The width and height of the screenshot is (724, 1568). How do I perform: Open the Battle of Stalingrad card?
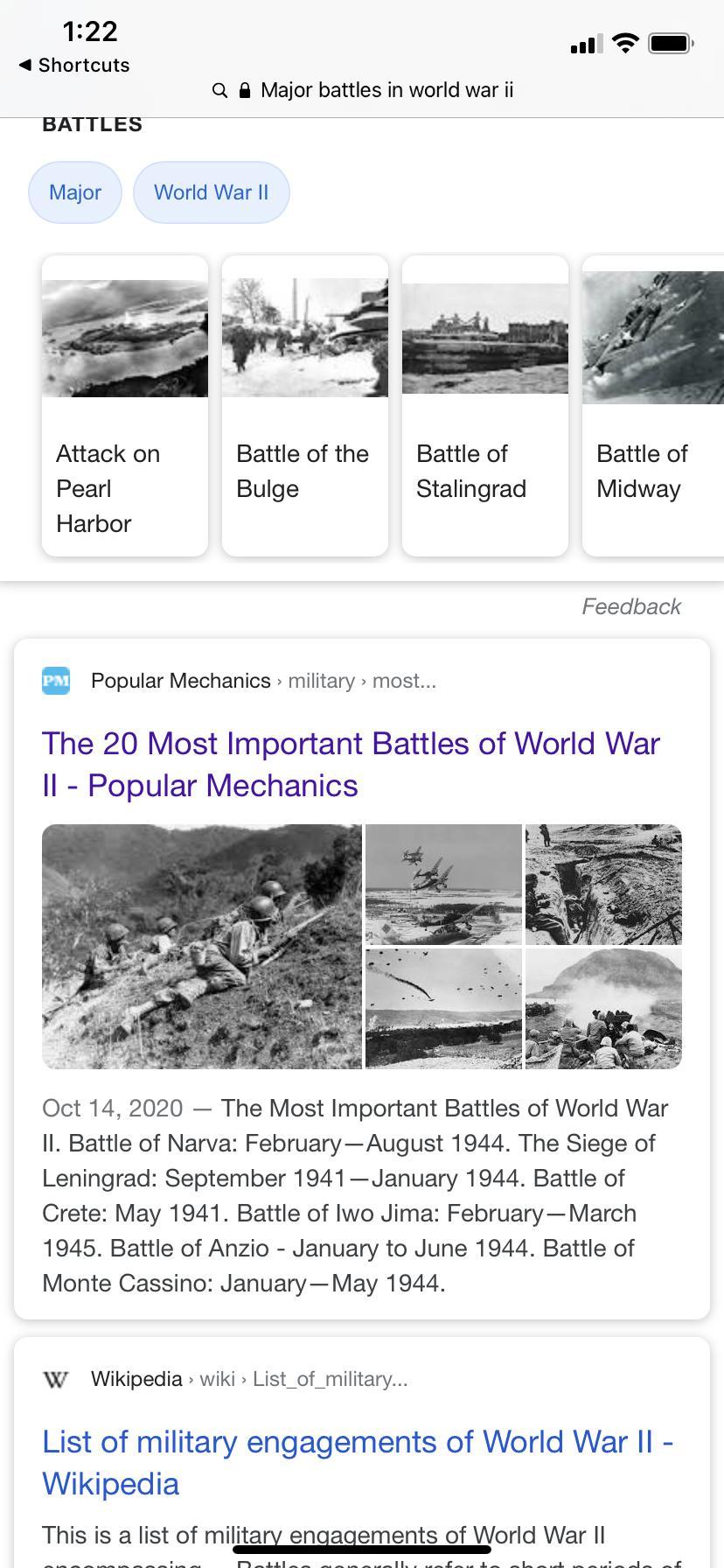485,406
